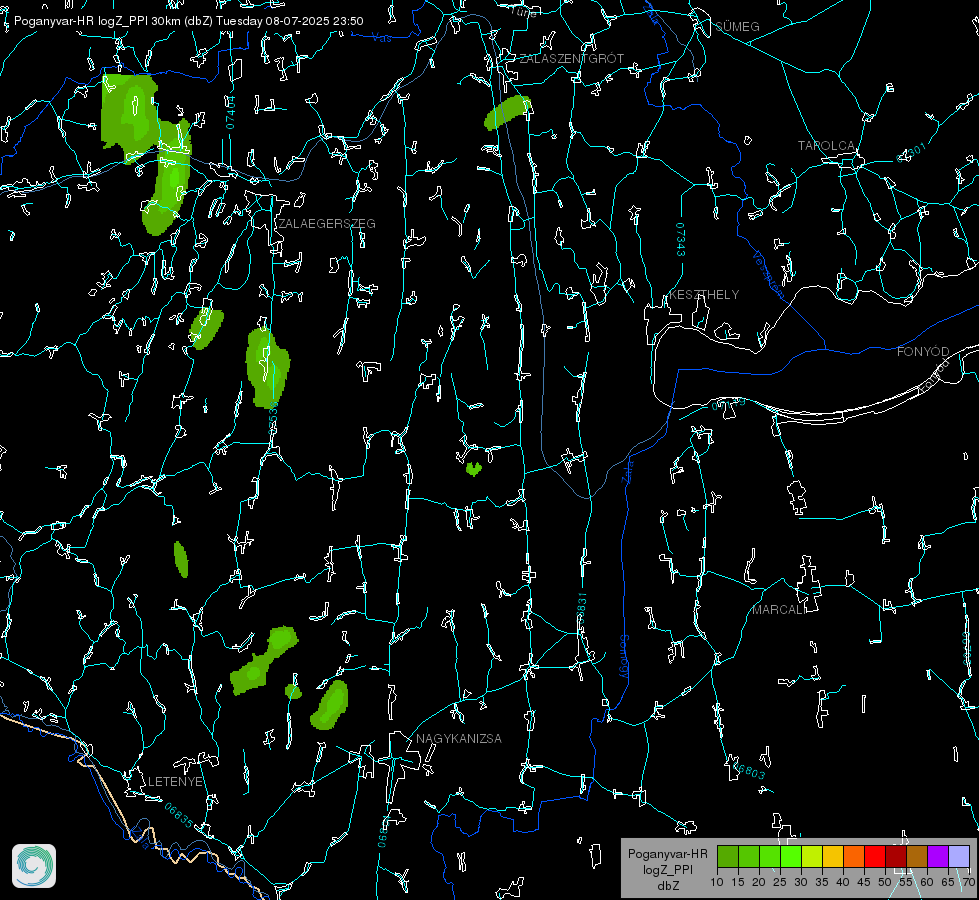Select the 25-30 dBZ bright green swatch

point(791,857)
